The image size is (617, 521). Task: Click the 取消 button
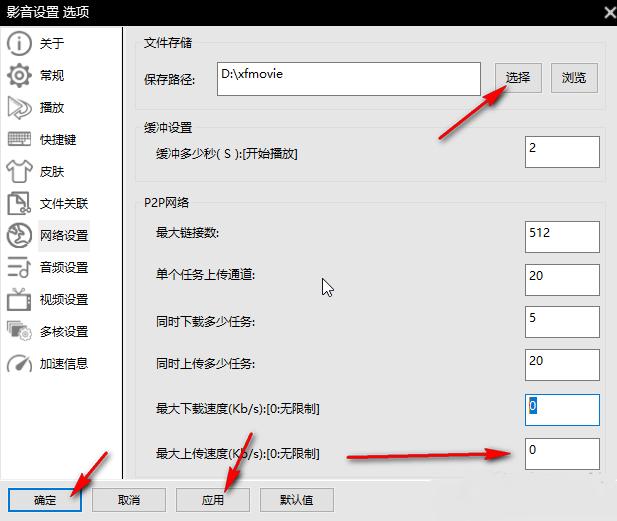click(x=129, y=499)
